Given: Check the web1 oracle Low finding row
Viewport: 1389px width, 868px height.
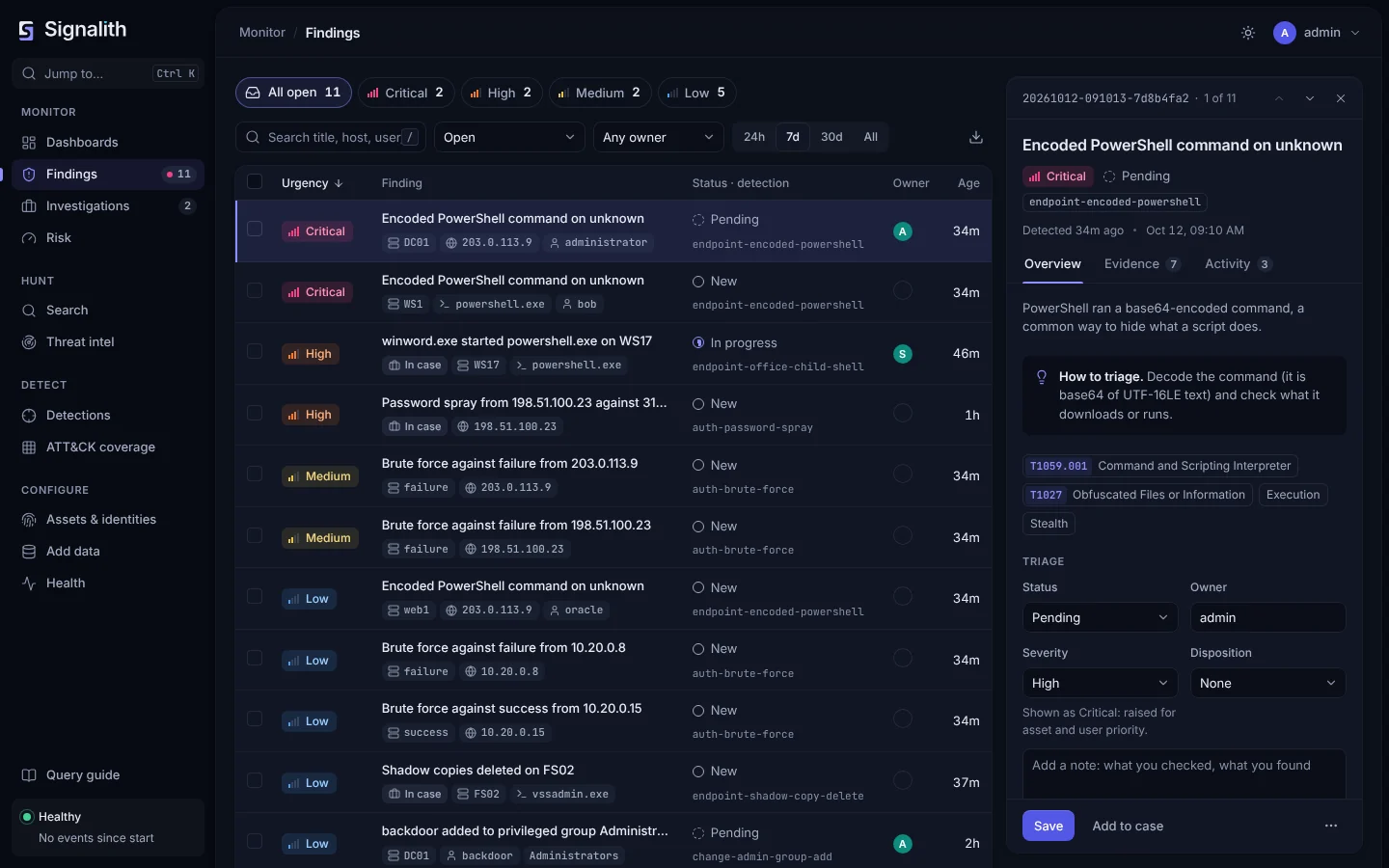Looking at the screenshot, I should [x=255, y=596].
